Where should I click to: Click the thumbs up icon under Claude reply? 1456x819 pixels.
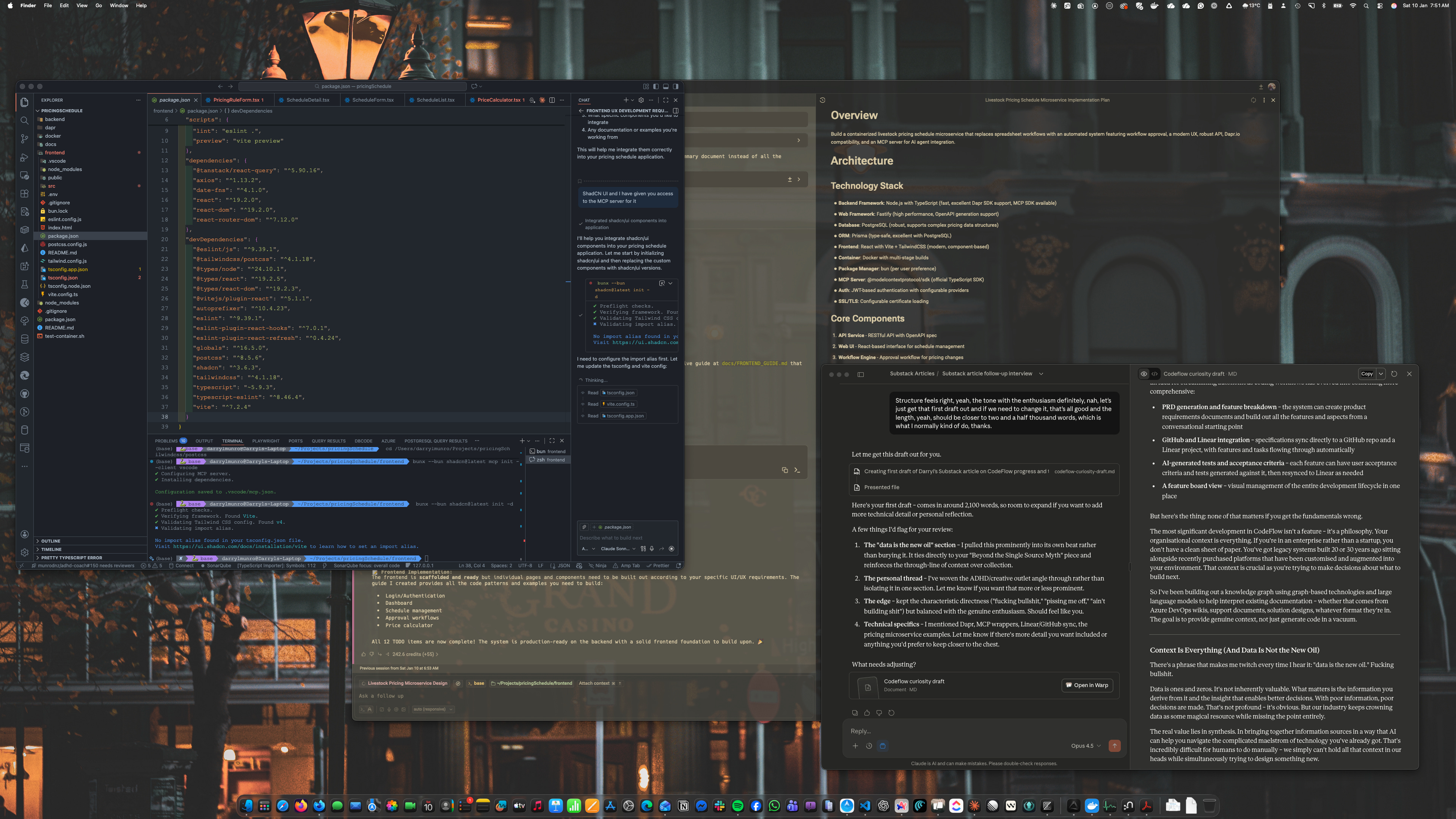pos(867,713)
